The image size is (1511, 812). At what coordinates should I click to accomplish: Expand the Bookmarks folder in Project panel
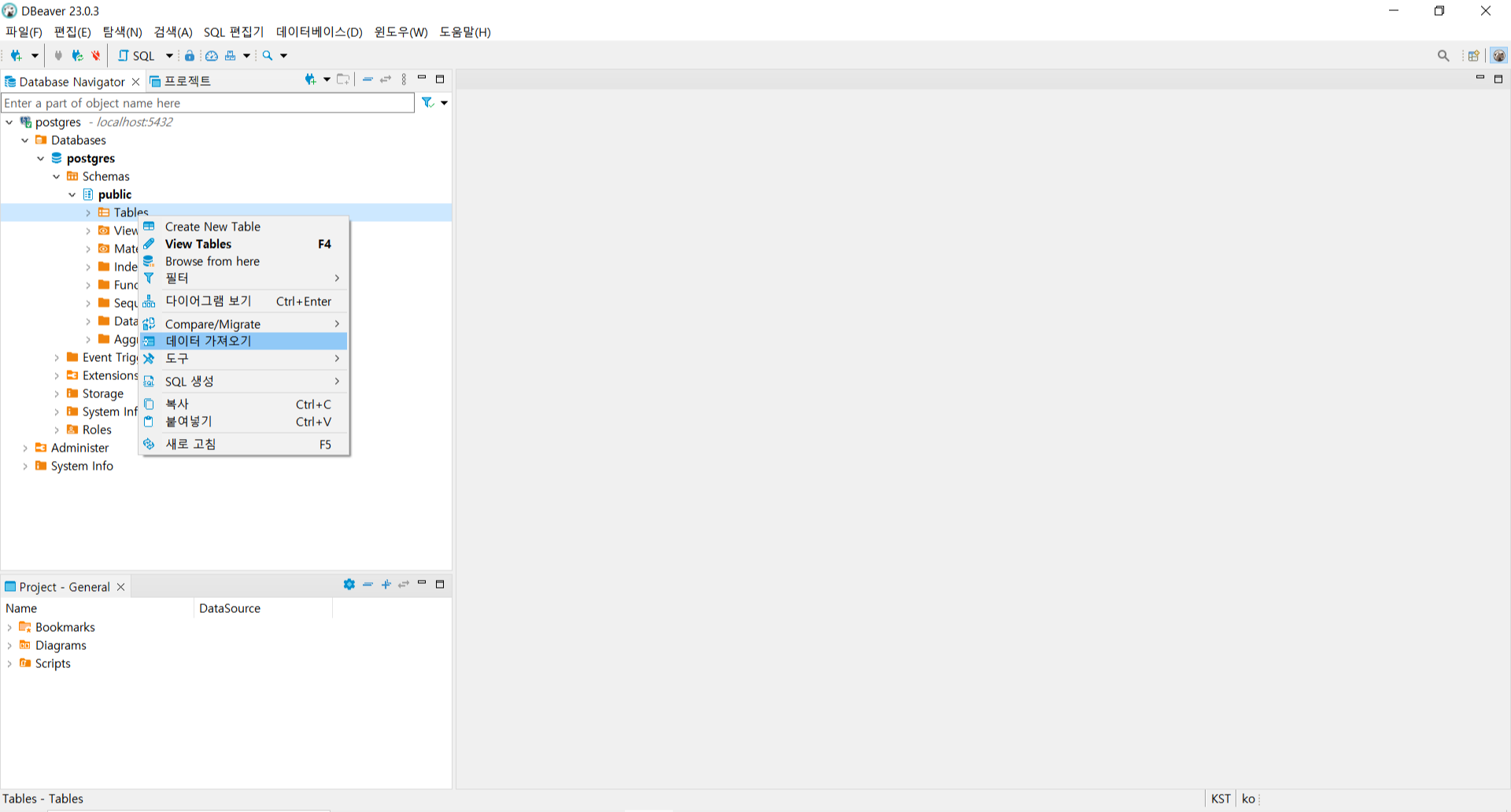tap(9, 627)
